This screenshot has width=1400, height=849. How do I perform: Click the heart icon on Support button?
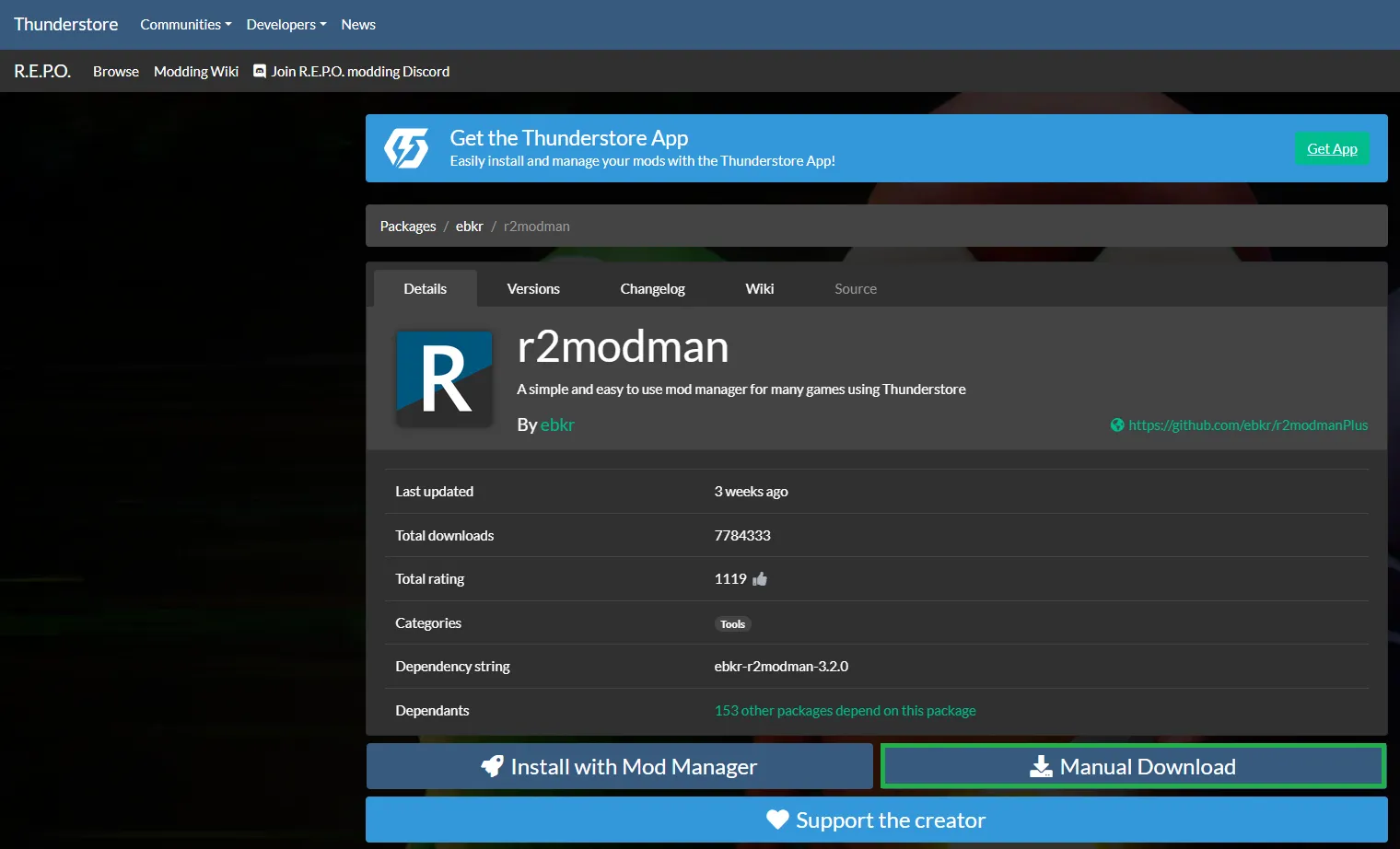[778, 820]
